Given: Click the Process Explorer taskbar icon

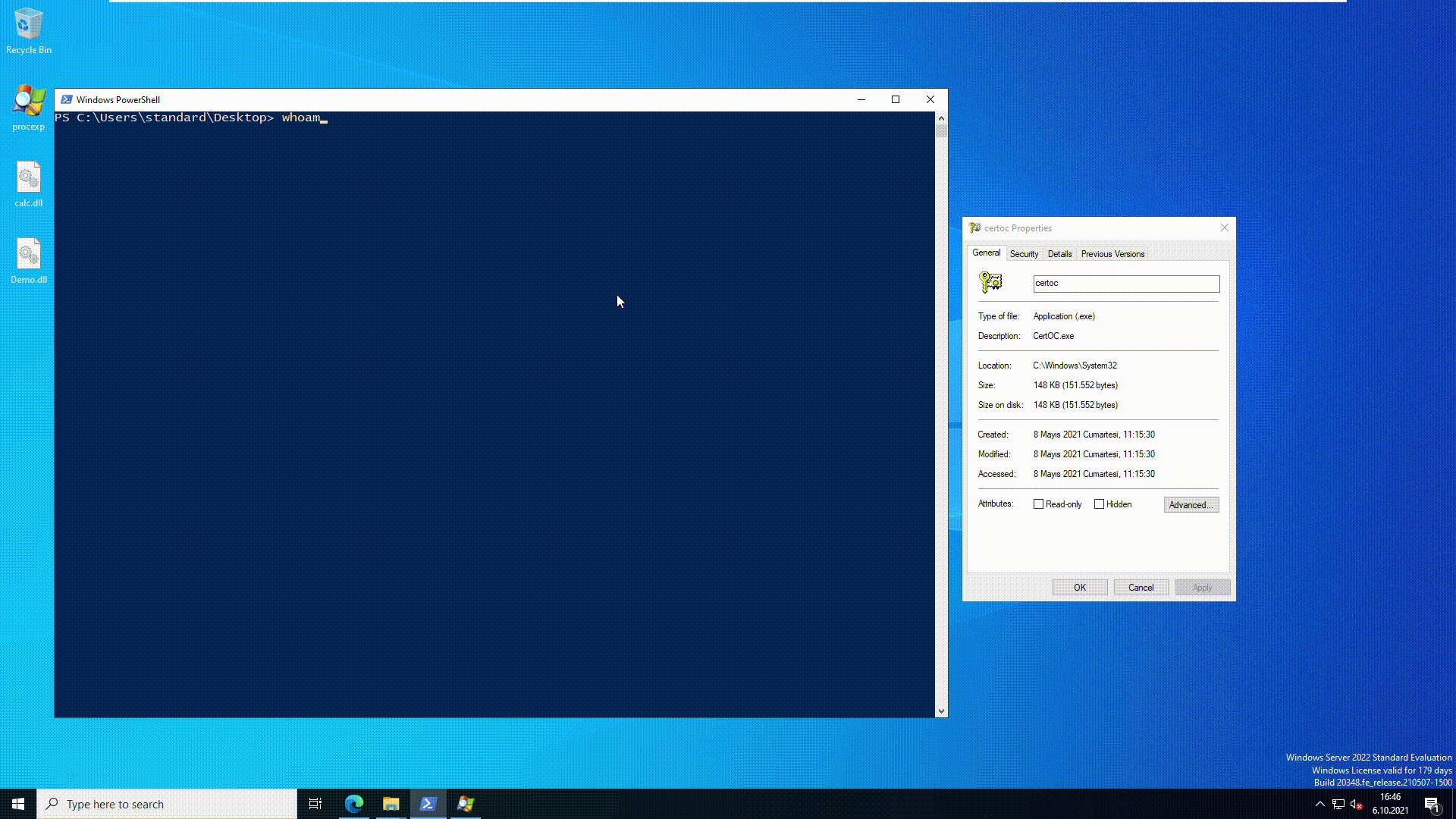Looking at the screenshot, I should pyautogui.click(x=465, y=803).
